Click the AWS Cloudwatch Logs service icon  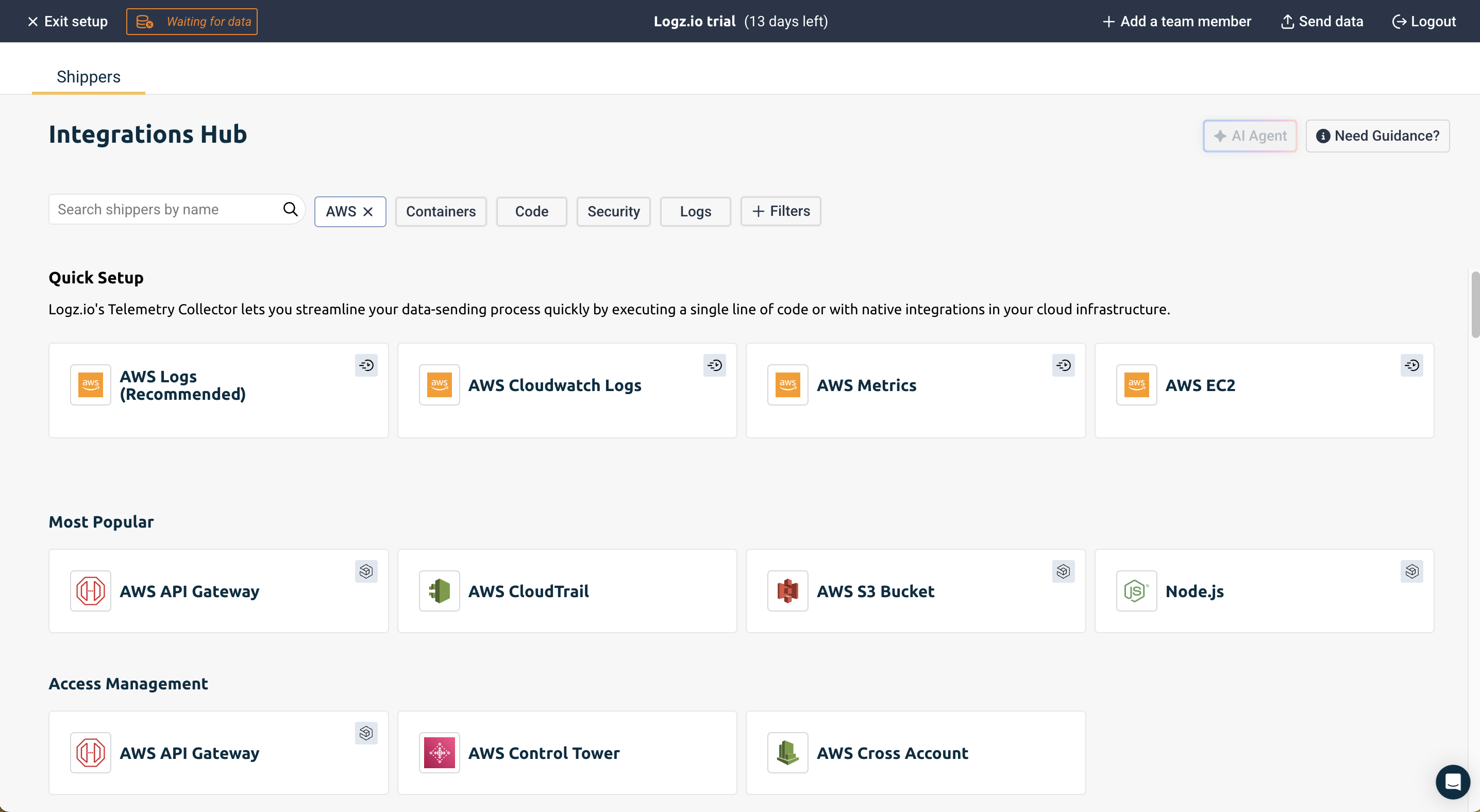(440, 385)
